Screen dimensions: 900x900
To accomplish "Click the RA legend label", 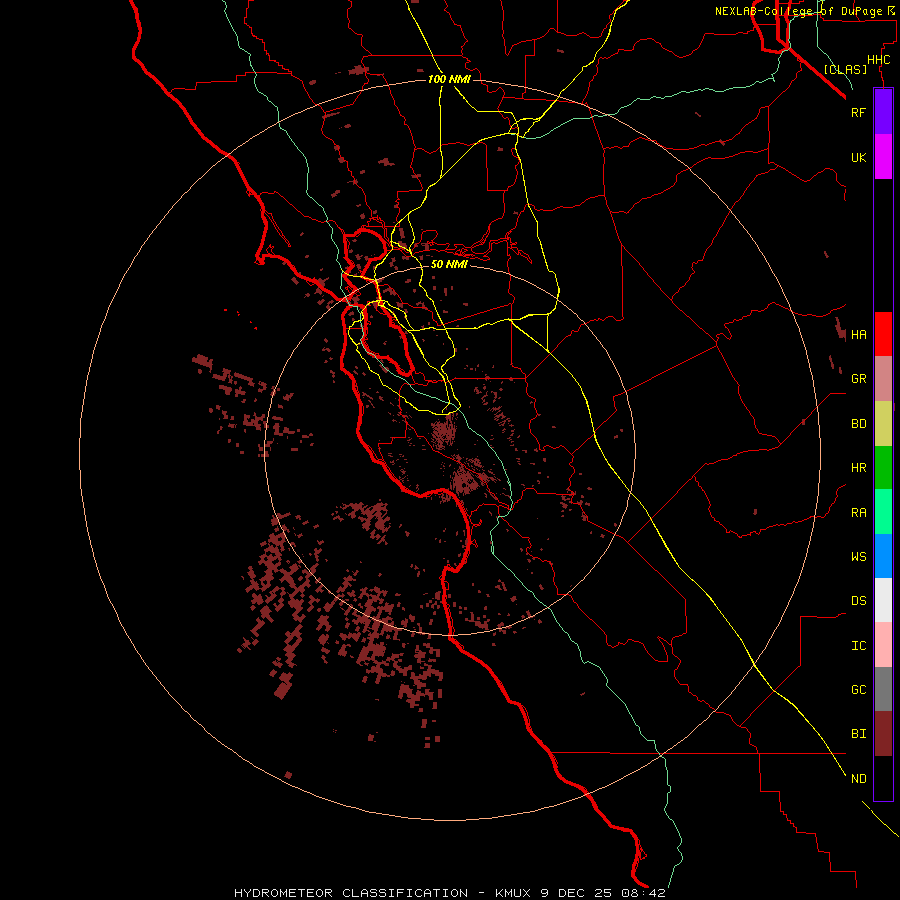I will coord(858,513).
